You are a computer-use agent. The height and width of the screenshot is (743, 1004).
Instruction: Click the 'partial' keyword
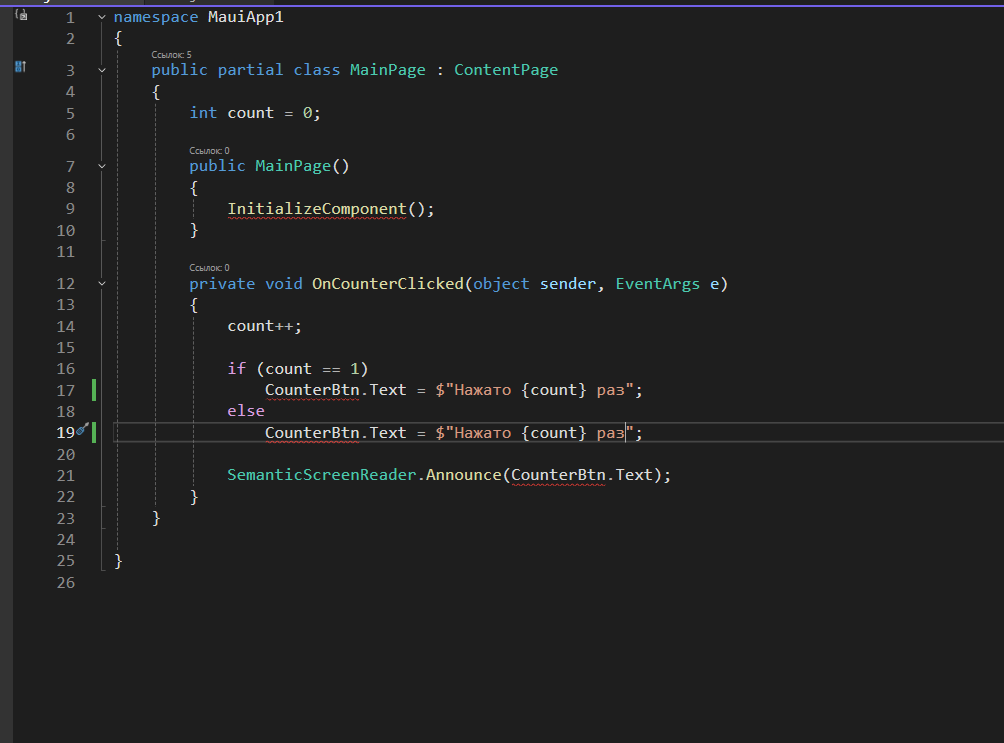click(250, 70)
